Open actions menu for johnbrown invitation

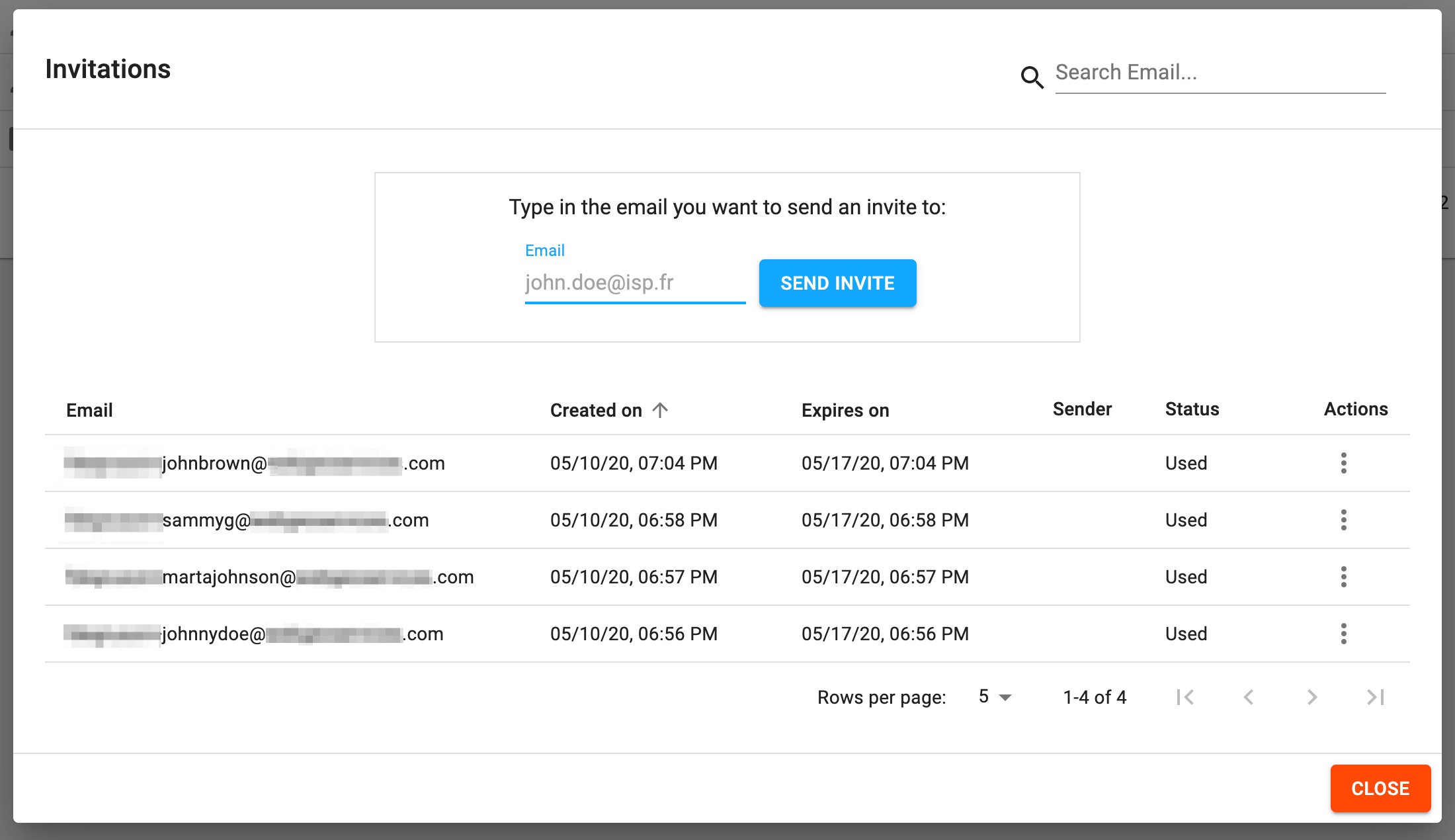(1343, 463)
